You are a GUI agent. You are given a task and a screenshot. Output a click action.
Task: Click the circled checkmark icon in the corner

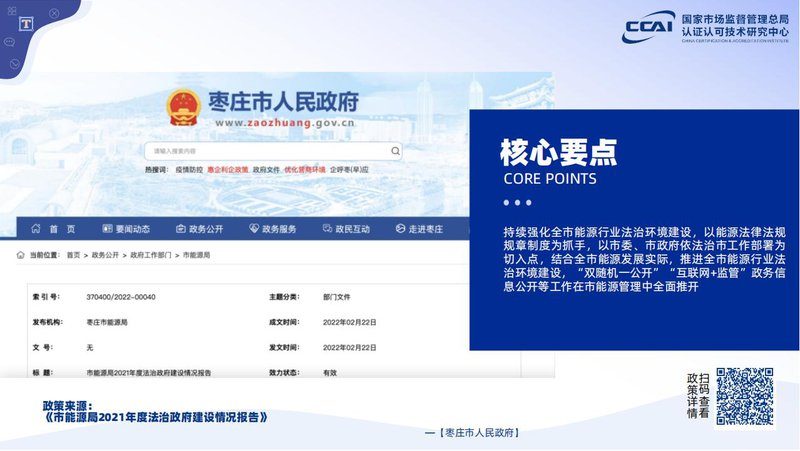(x=15, y=64)
